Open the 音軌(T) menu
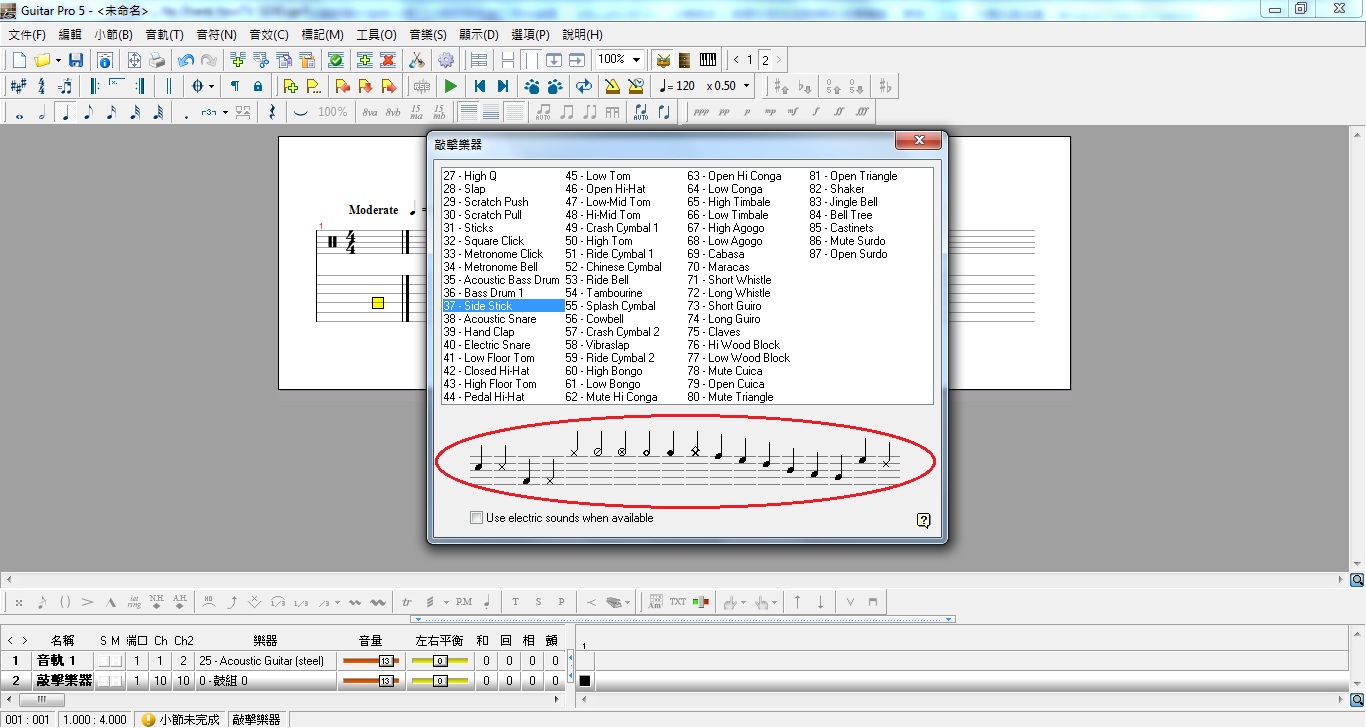1366x728 pixels. [165, 35]
